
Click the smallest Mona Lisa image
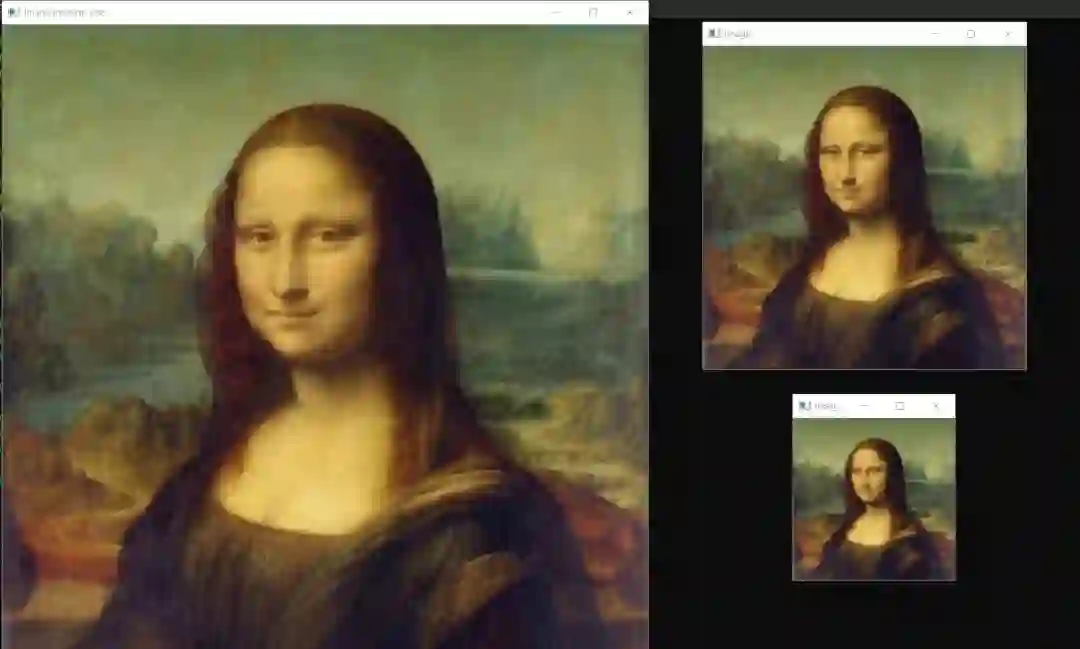coord(874,499)
